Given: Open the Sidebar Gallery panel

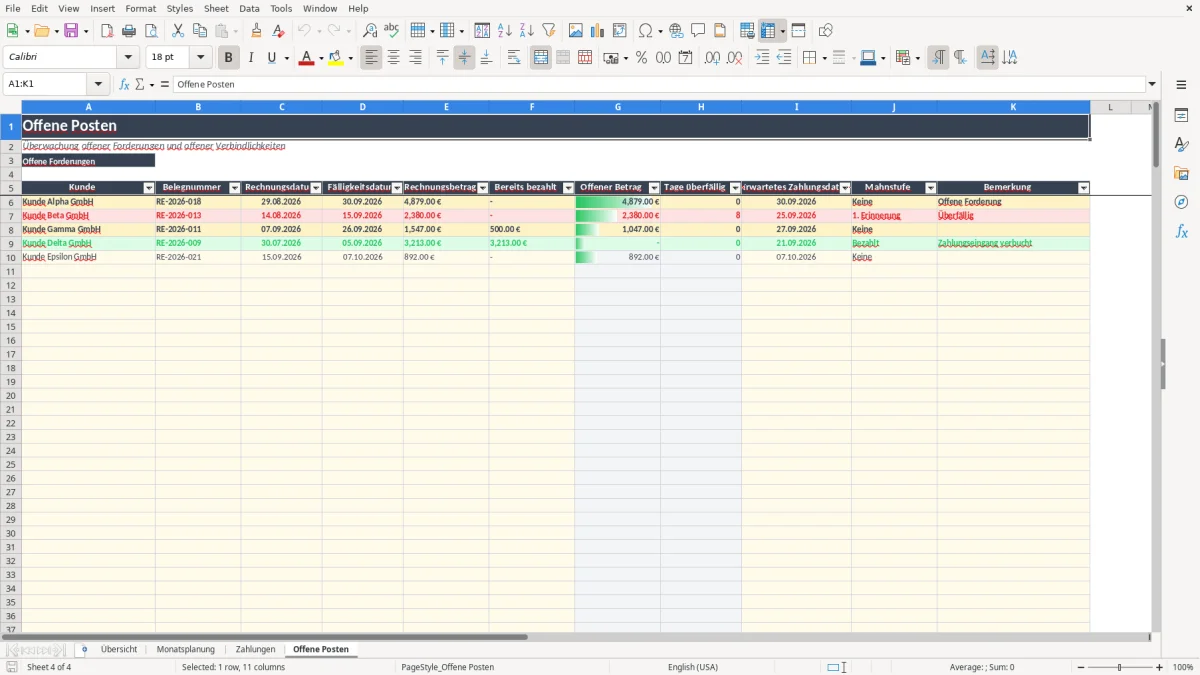Looking at the screenshot, I should 1181,173.
